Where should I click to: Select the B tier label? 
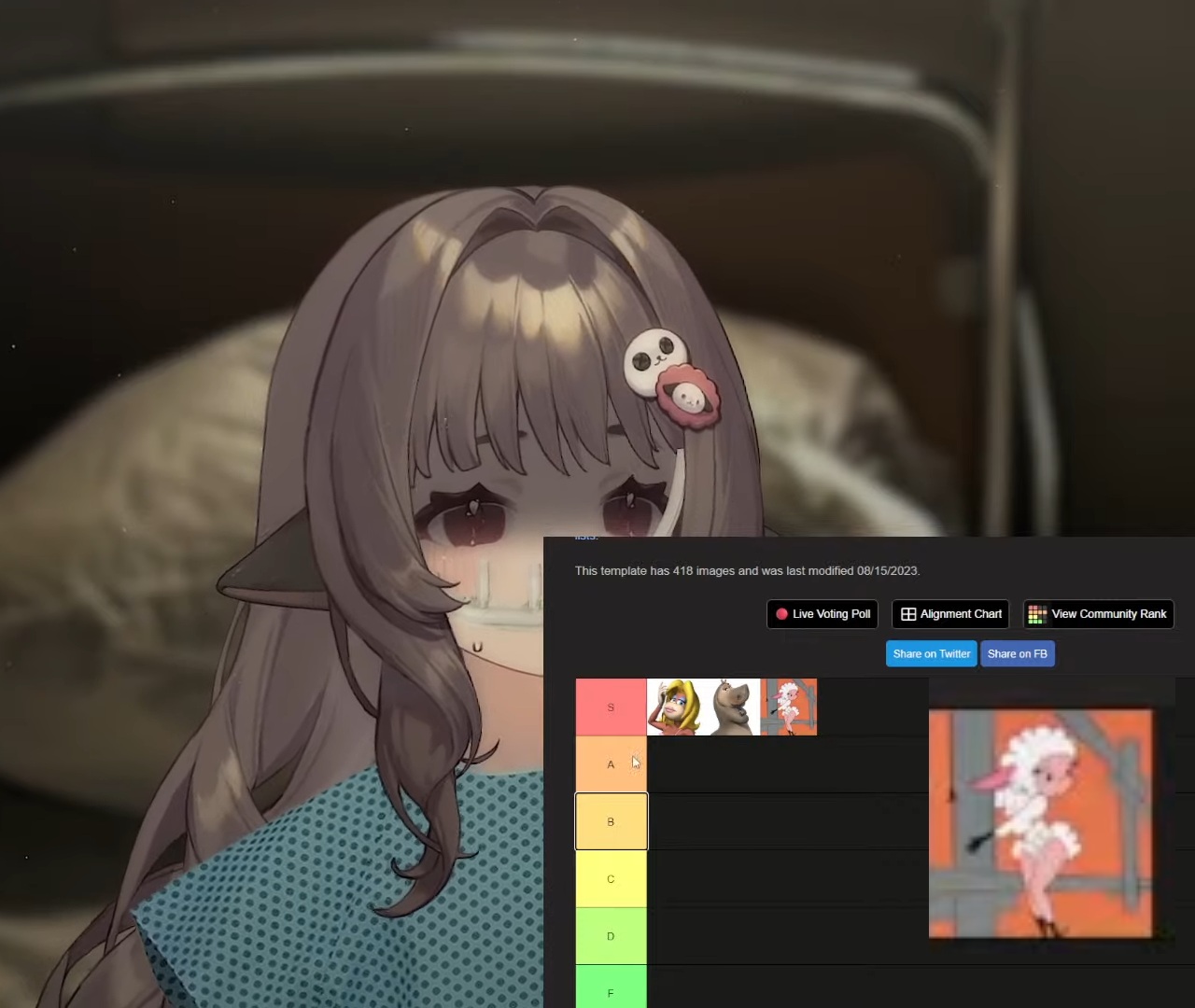tap(611, 821)
